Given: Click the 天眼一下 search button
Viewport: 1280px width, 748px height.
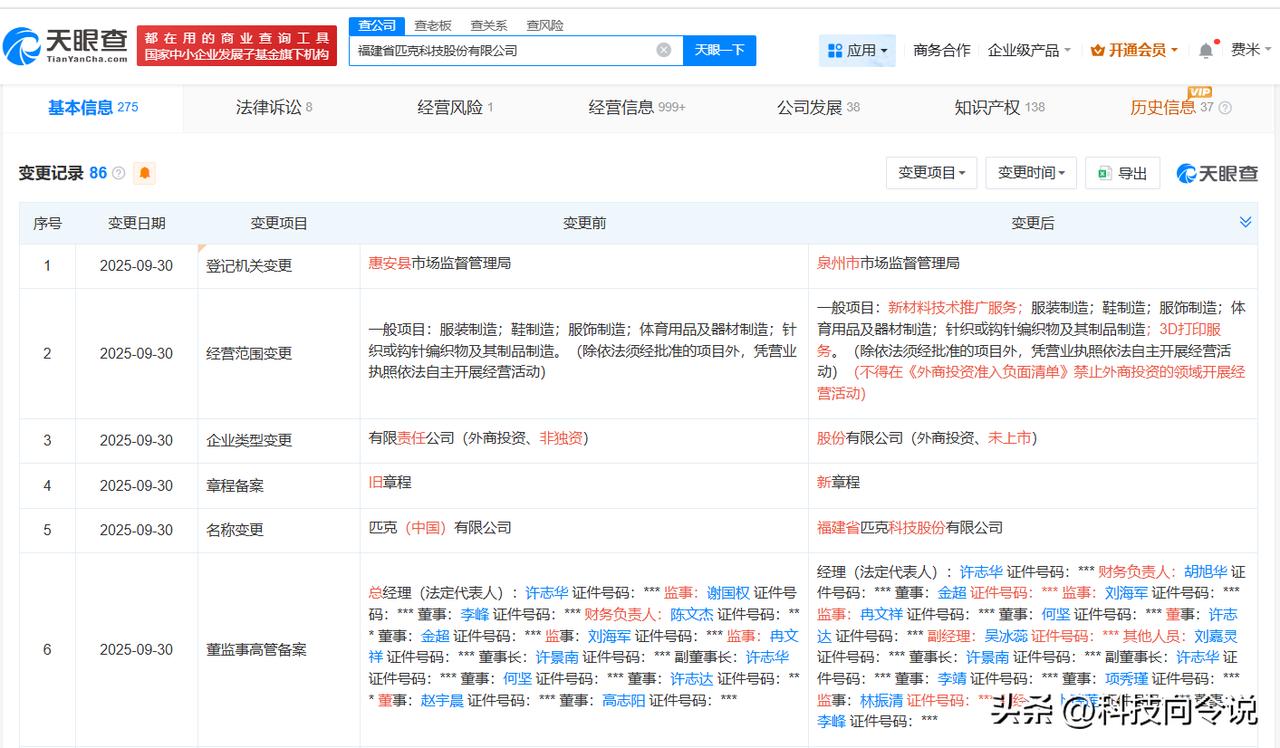Looking at the screenshot, I should point(719,50).
